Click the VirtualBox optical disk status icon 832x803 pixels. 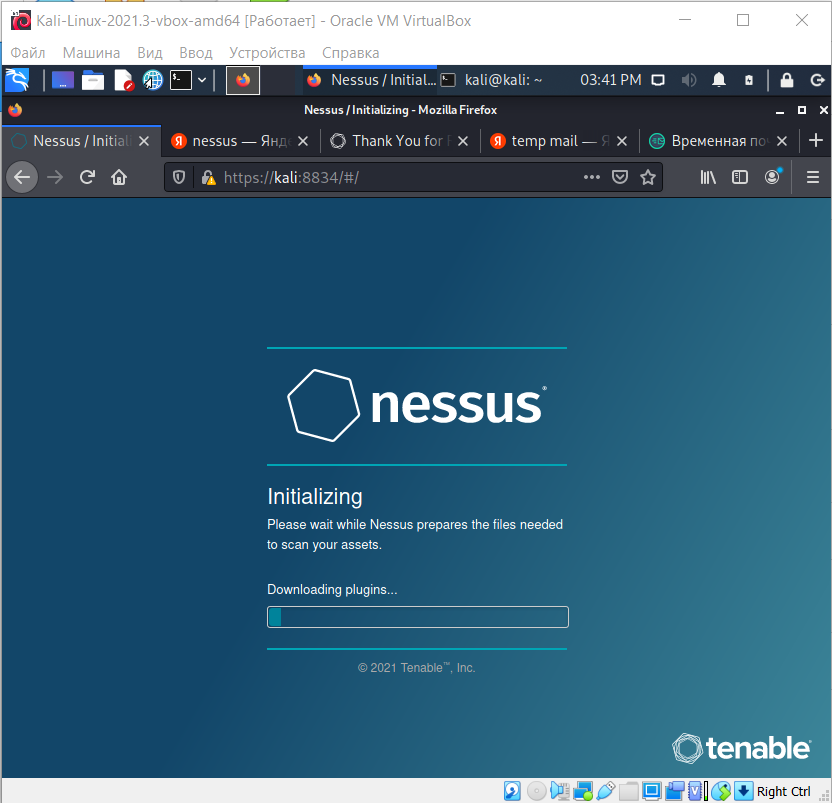(x=536, y=791)
